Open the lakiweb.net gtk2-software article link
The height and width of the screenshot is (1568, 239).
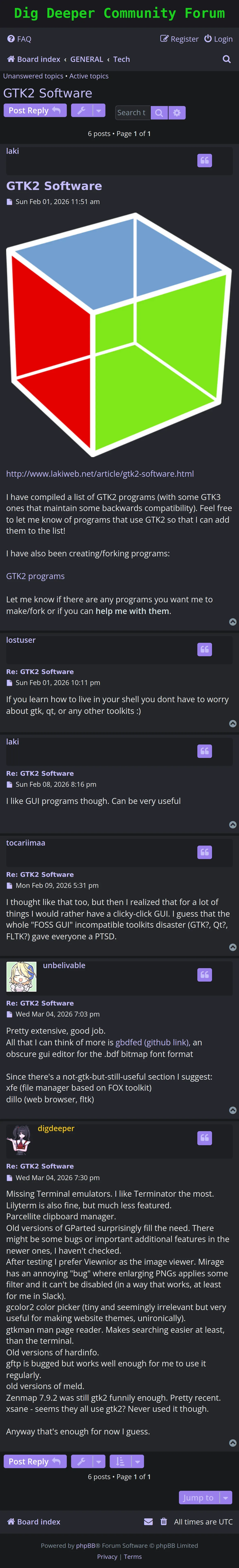pyautogui.click(x=100, y=474)
